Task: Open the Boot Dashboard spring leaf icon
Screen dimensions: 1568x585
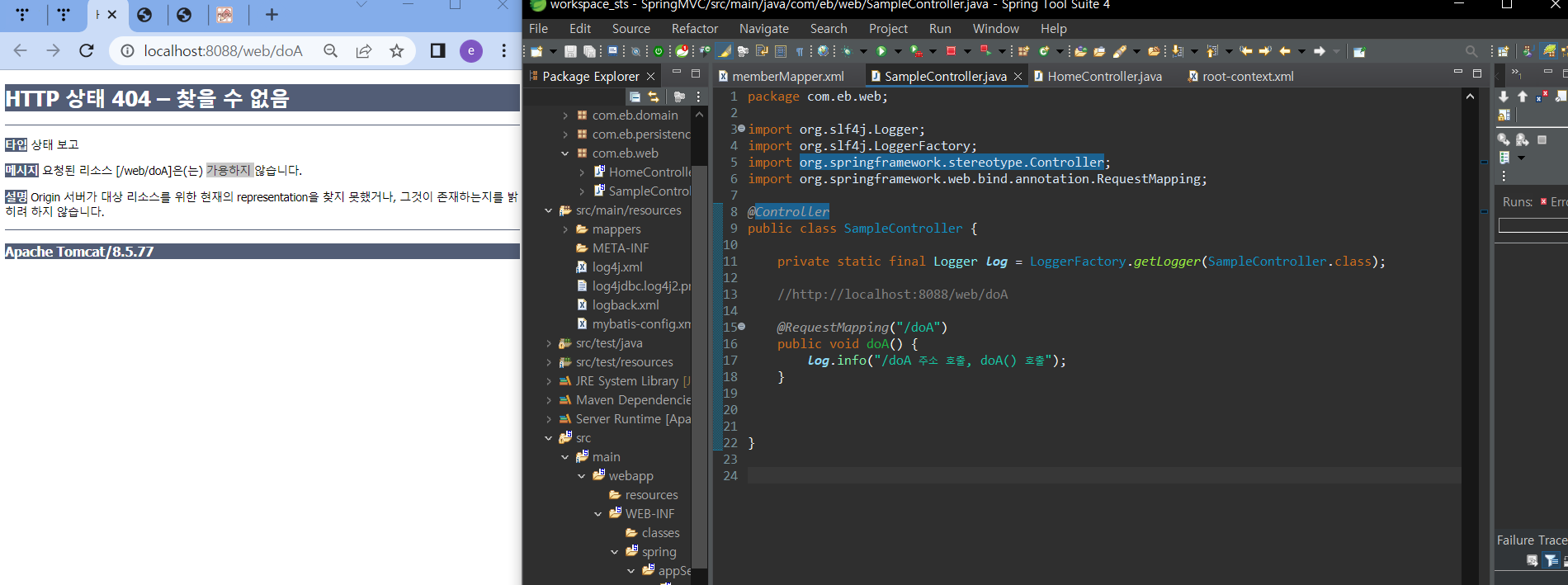Action: (682, 51)
